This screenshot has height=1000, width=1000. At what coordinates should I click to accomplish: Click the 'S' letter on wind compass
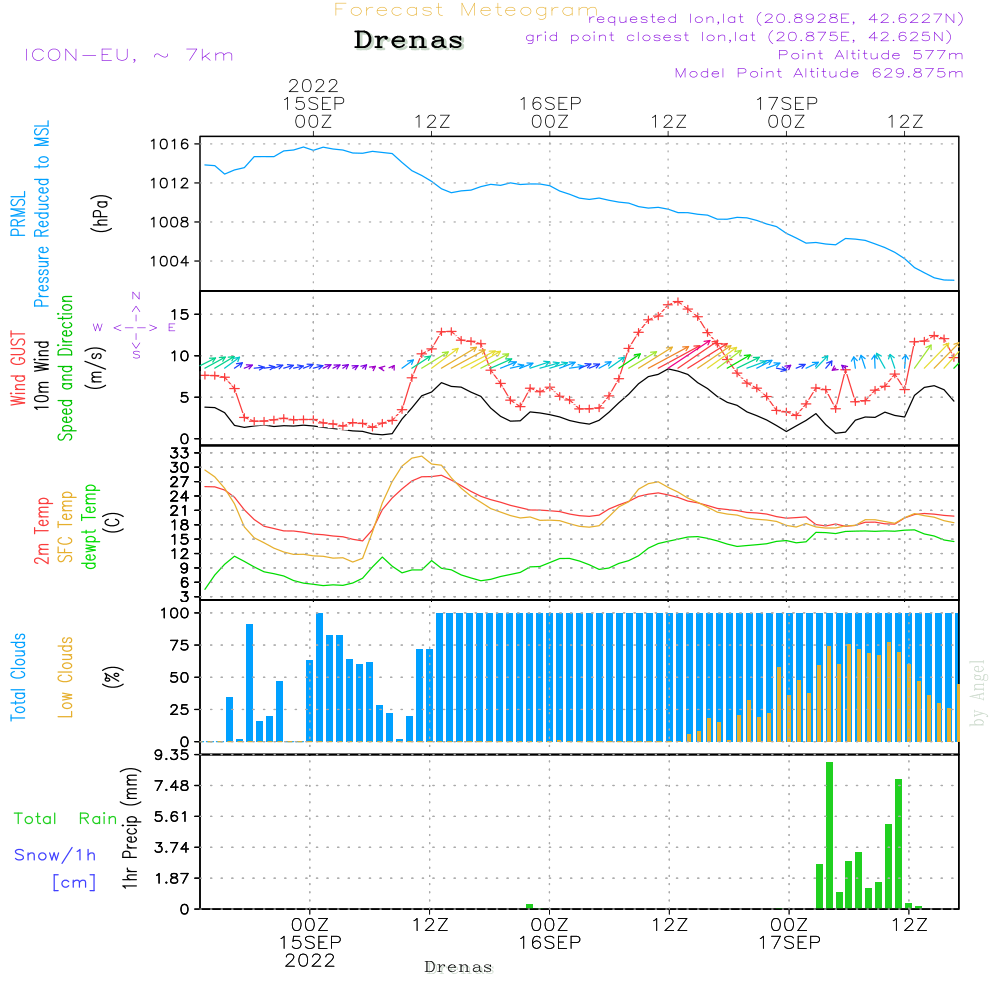pyautogui.click(x=136, y=355)
